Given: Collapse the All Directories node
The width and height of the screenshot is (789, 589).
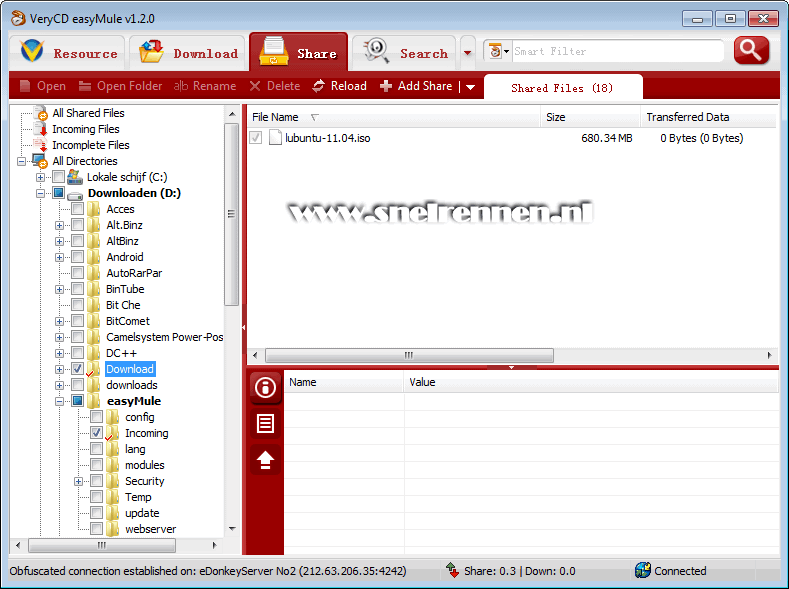Looking at the screenshot, I should [x=22, y=161].
